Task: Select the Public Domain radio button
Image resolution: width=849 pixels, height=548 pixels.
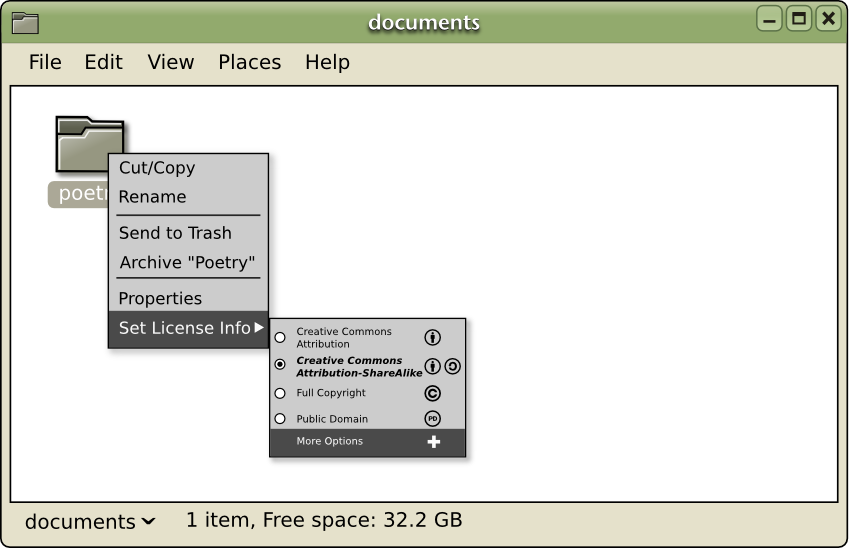Action: 280,419
